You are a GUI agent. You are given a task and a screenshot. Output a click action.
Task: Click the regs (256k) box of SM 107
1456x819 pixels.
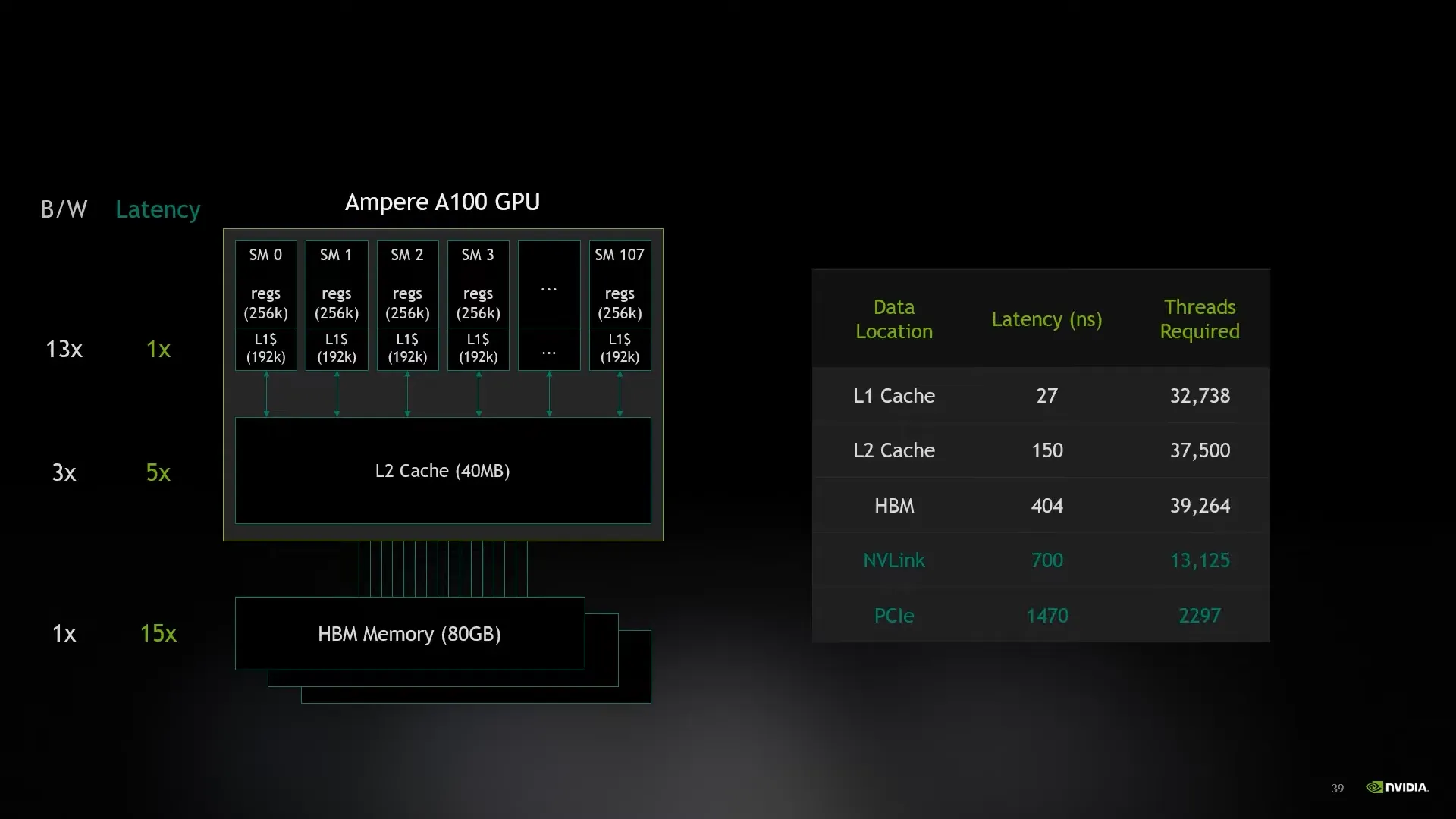[620, 303]
